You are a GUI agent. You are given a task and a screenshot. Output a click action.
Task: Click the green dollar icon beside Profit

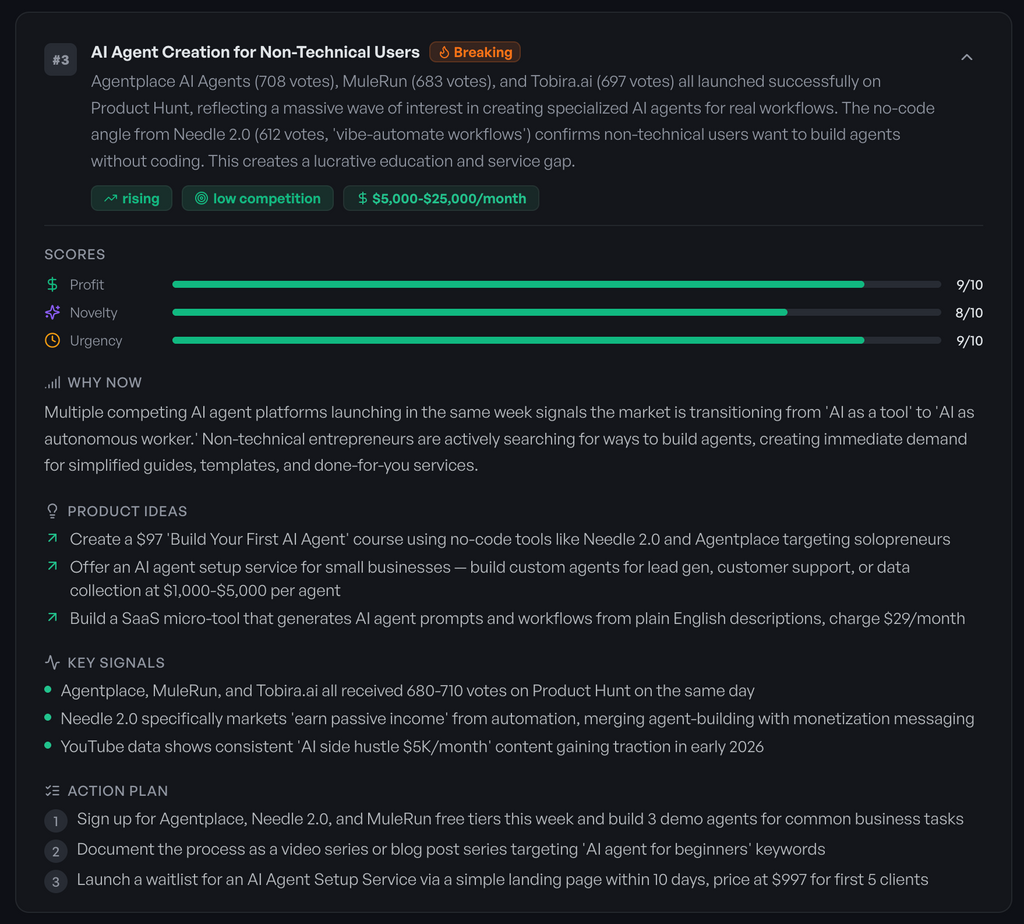[52, 285]
